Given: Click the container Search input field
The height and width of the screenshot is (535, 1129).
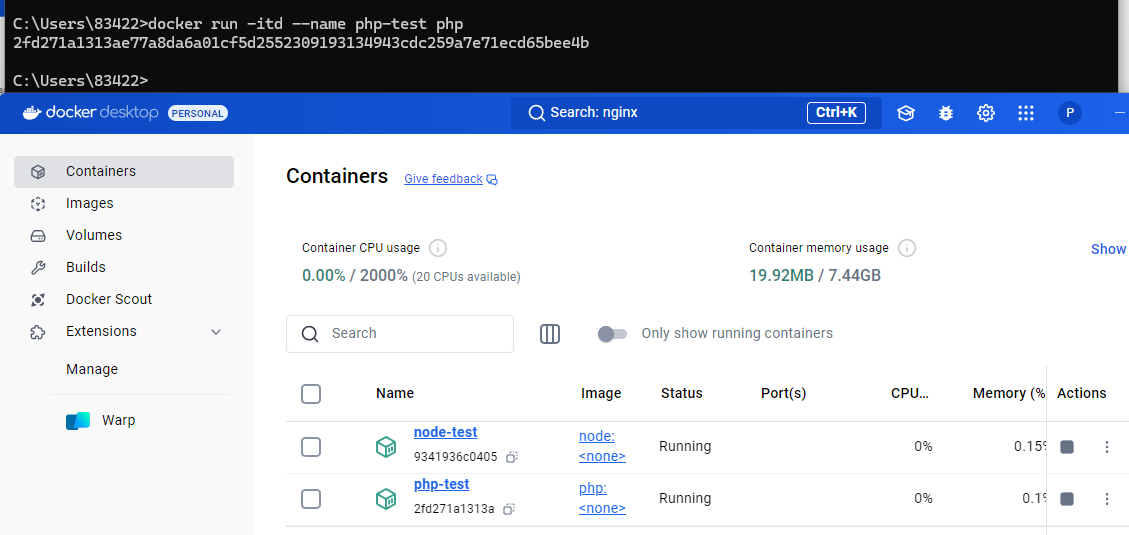Looking at the screenshot, I should coord(415,334).
